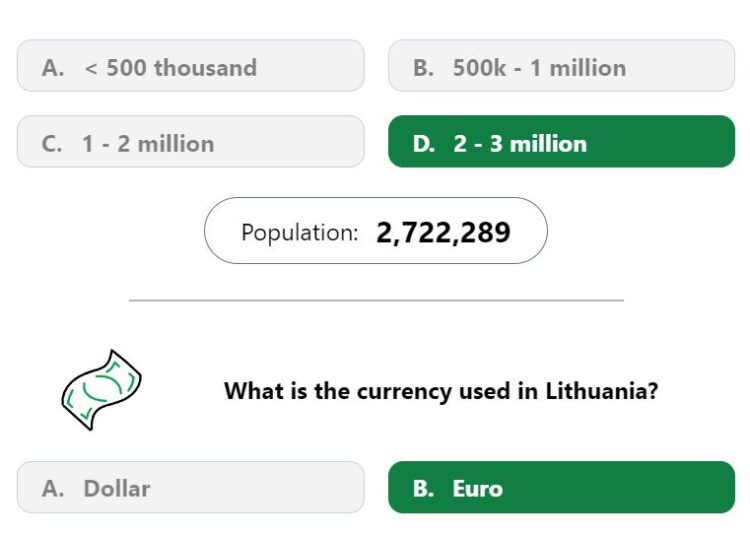Image resolution: width=750 pixels, height=536 pixels.
Task: Click the letter A. beside Dollar
Action: click(53, 489)
